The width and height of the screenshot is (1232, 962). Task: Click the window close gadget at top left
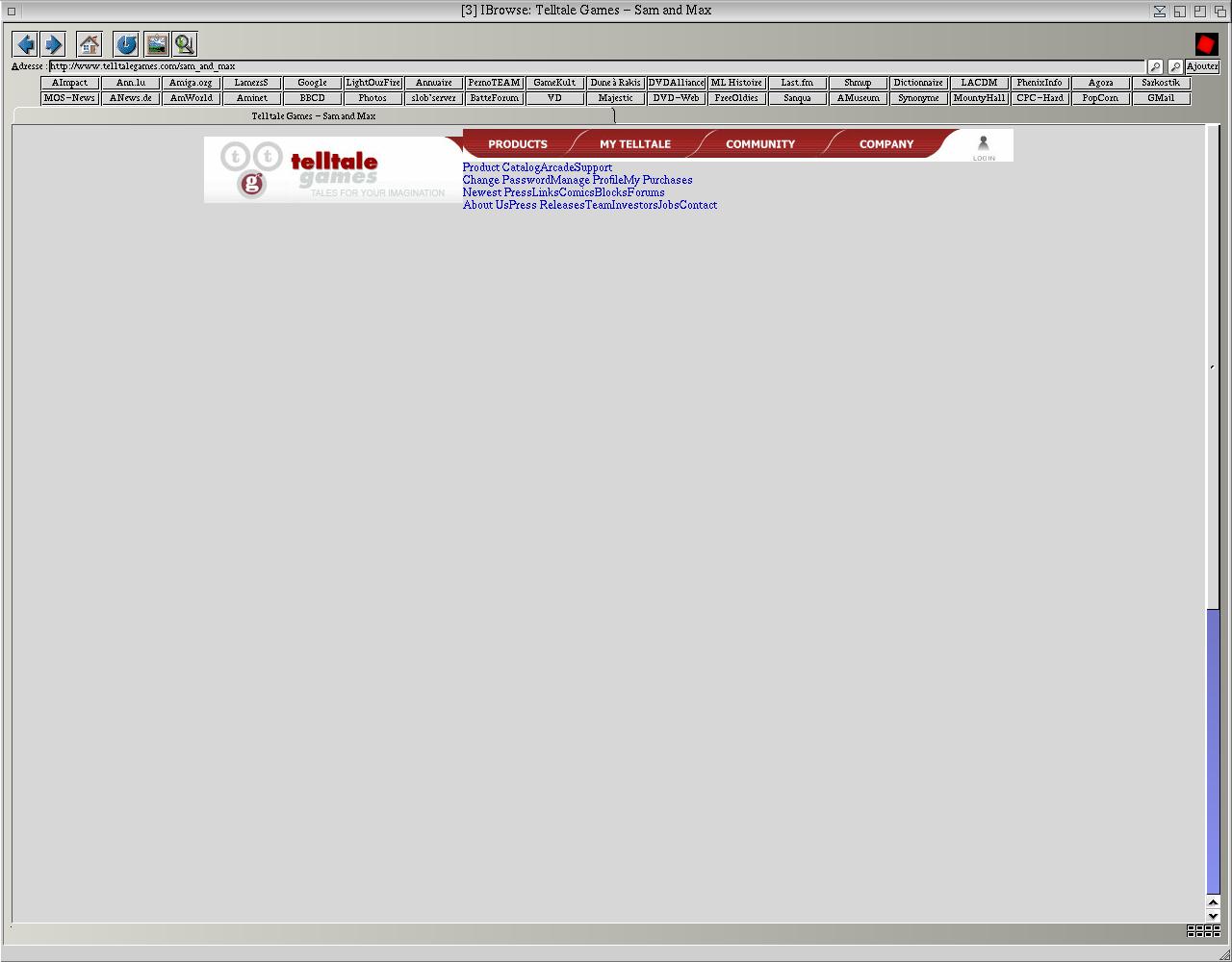click(12, 11)
